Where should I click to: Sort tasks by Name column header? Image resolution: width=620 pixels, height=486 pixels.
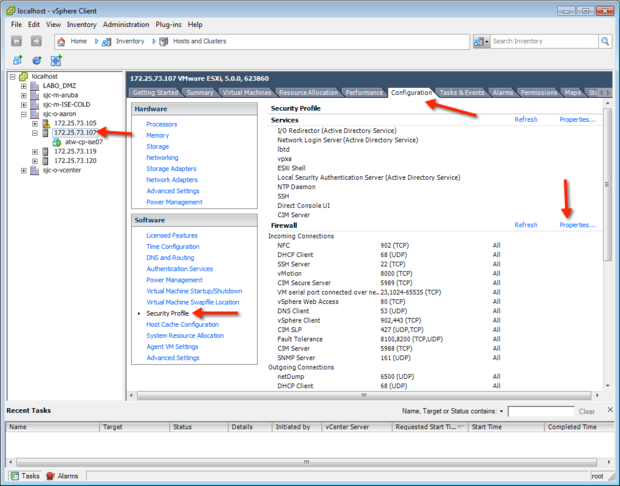pos(52,427)
